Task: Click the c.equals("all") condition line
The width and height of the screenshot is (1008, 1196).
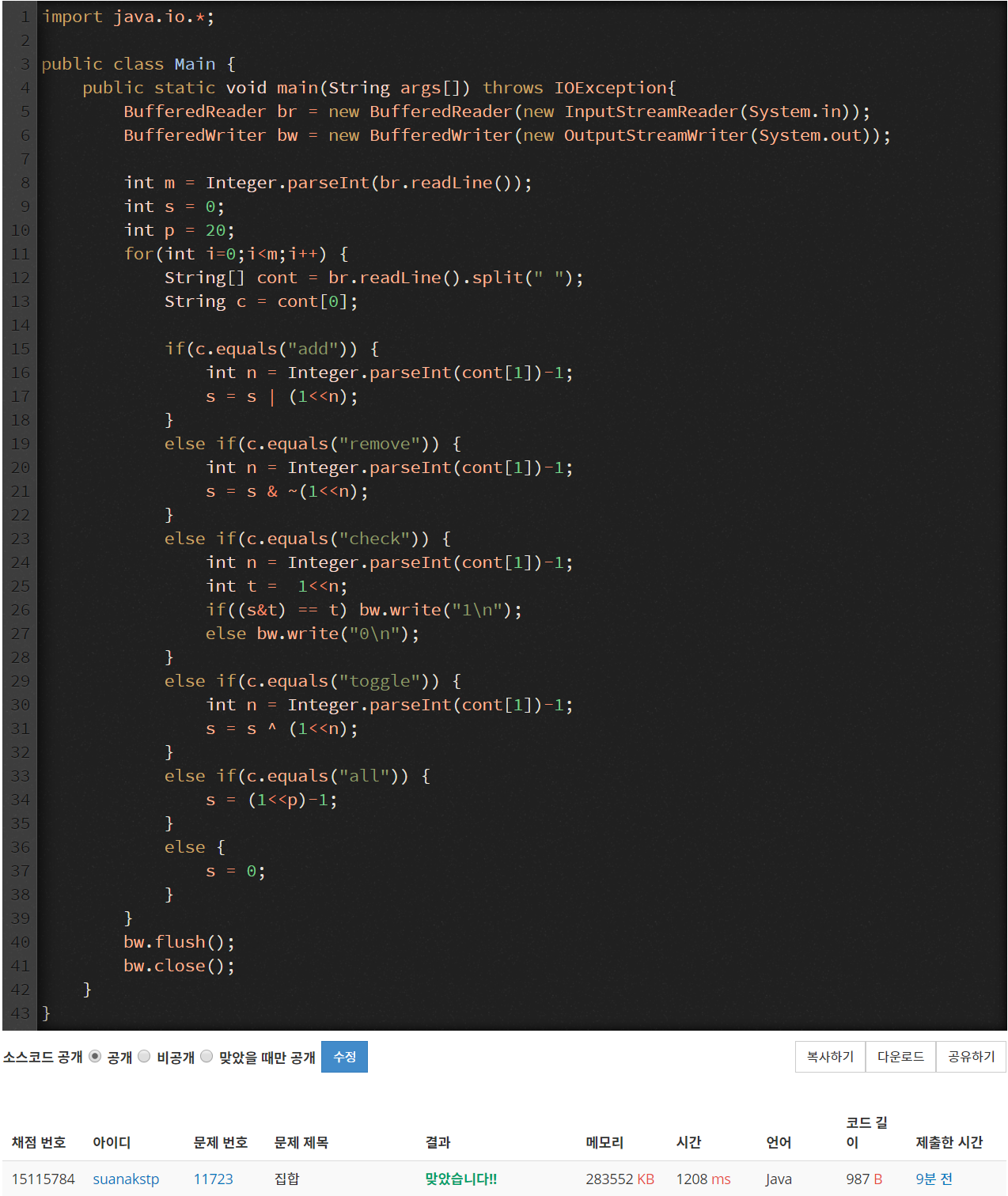Action: click(x=297, y=776)
